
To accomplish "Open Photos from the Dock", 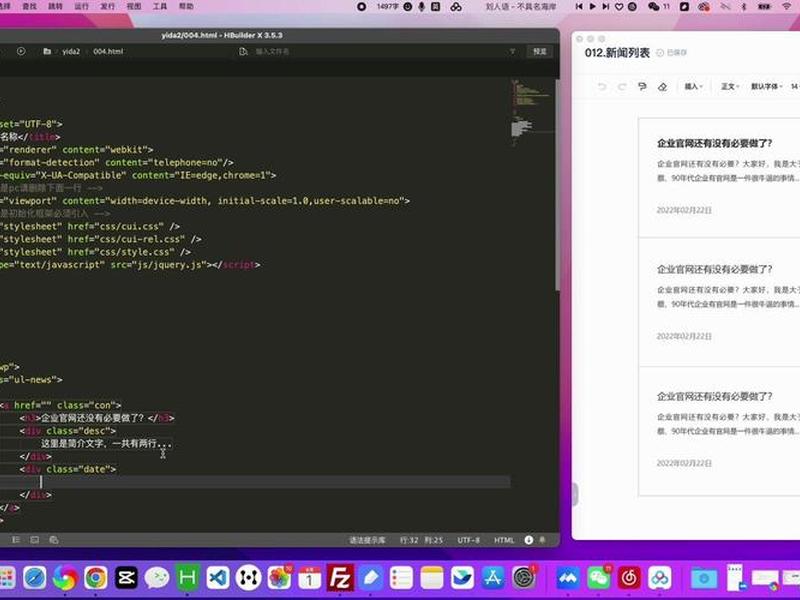I will coord(279,578).
